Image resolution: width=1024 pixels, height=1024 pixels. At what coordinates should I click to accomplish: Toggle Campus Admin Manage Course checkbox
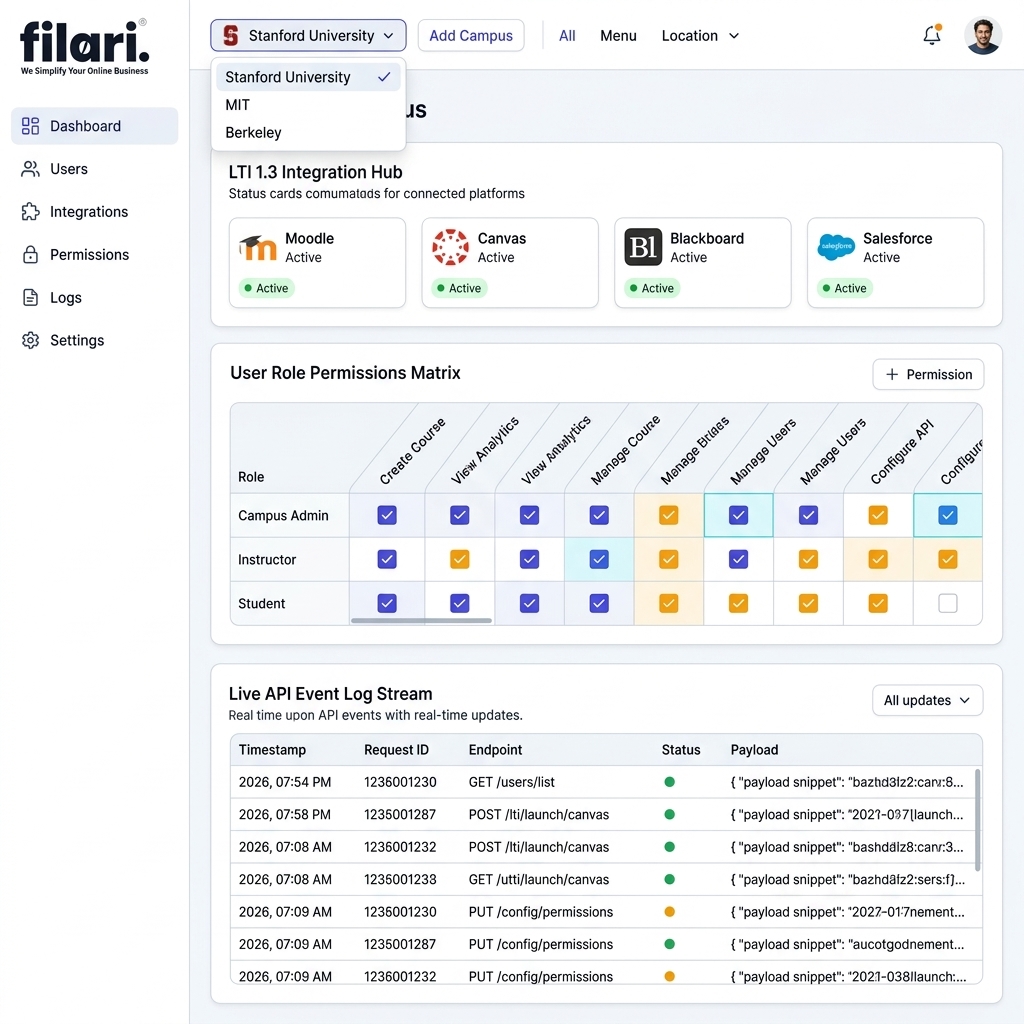(600, 515)
